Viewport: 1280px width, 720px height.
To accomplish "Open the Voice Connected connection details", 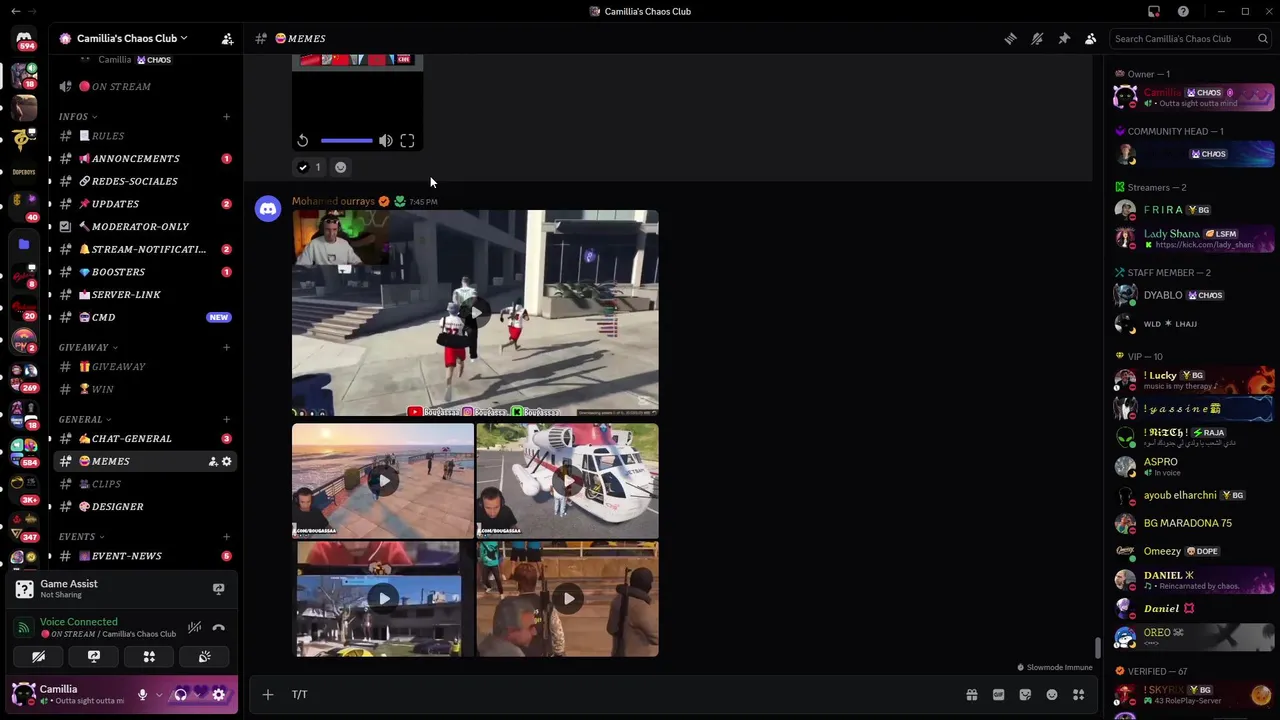I will click(78, 622).
